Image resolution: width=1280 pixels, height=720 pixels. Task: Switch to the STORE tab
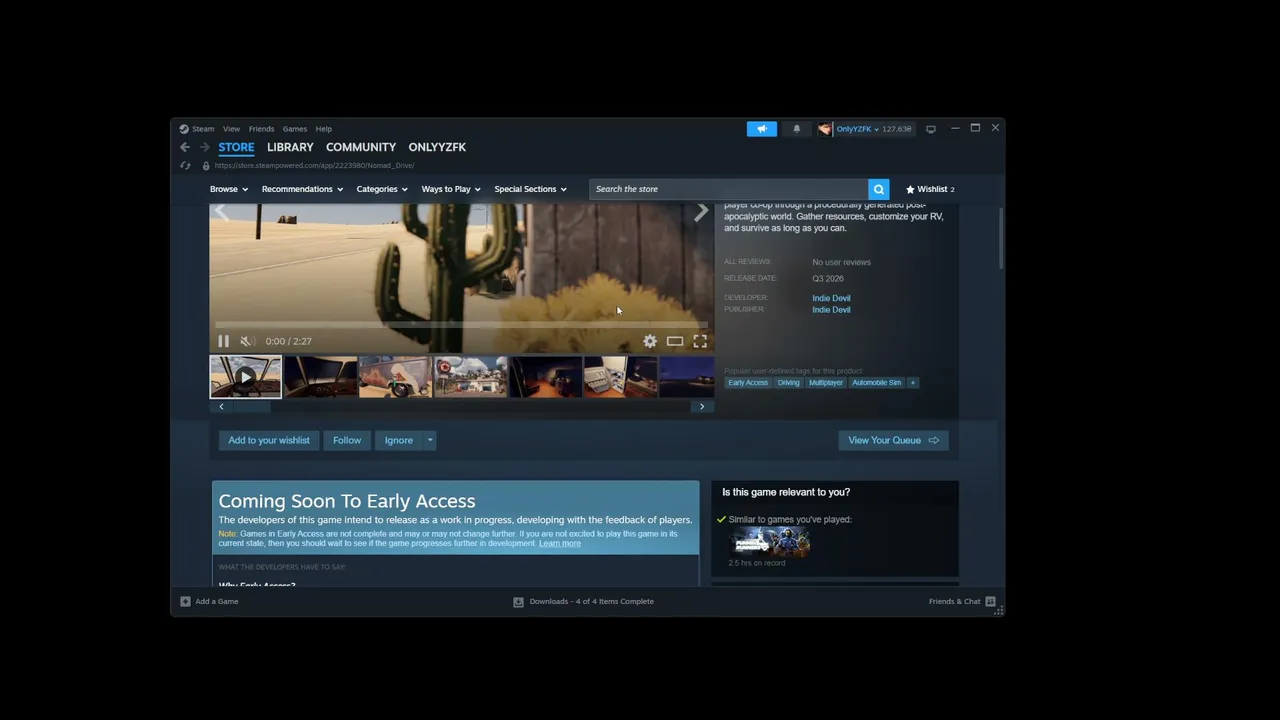pos(237,147)
